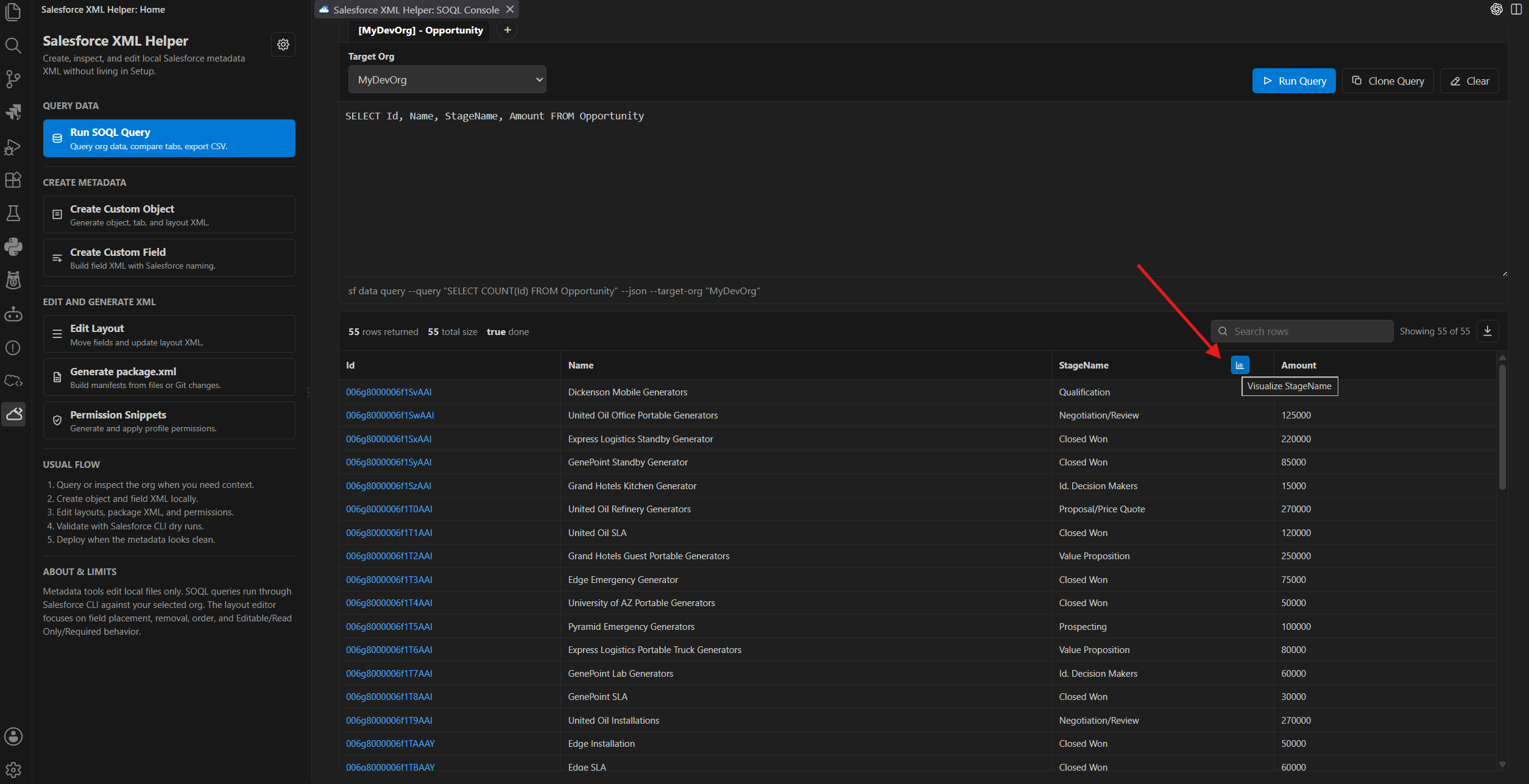Select the amount cell 220000
1529x784 pixels.
pyautogui.click(x=1385, y=439)
